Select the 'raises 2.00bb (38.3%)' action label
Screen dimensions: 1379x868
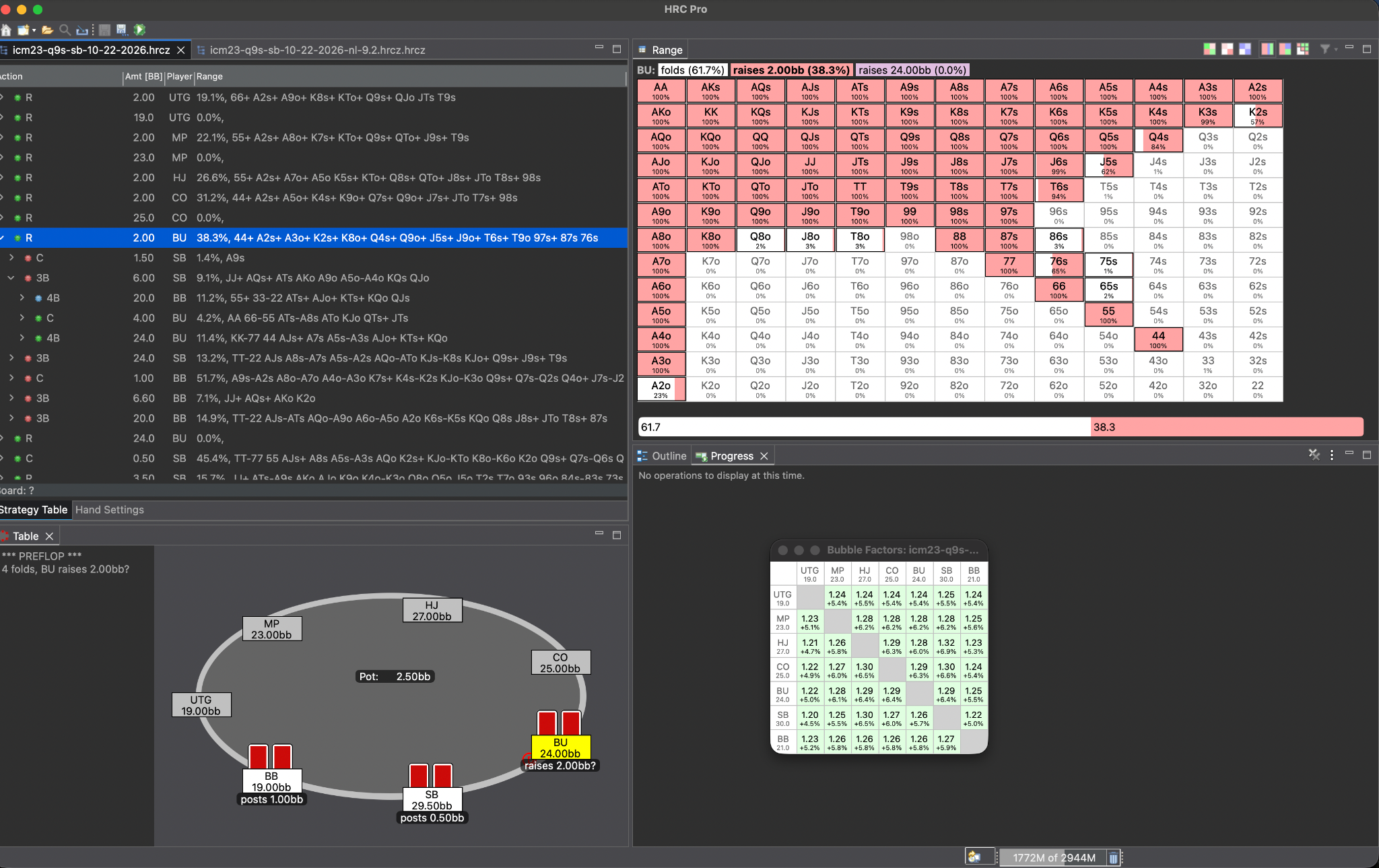(791, 70)
